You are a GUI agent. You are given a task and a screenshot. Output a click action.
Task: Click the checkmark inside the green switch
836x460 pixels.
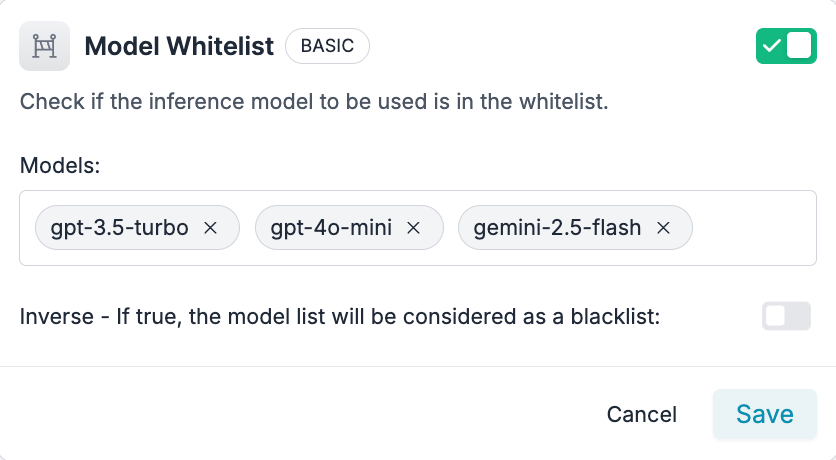[x=771, y=46]
